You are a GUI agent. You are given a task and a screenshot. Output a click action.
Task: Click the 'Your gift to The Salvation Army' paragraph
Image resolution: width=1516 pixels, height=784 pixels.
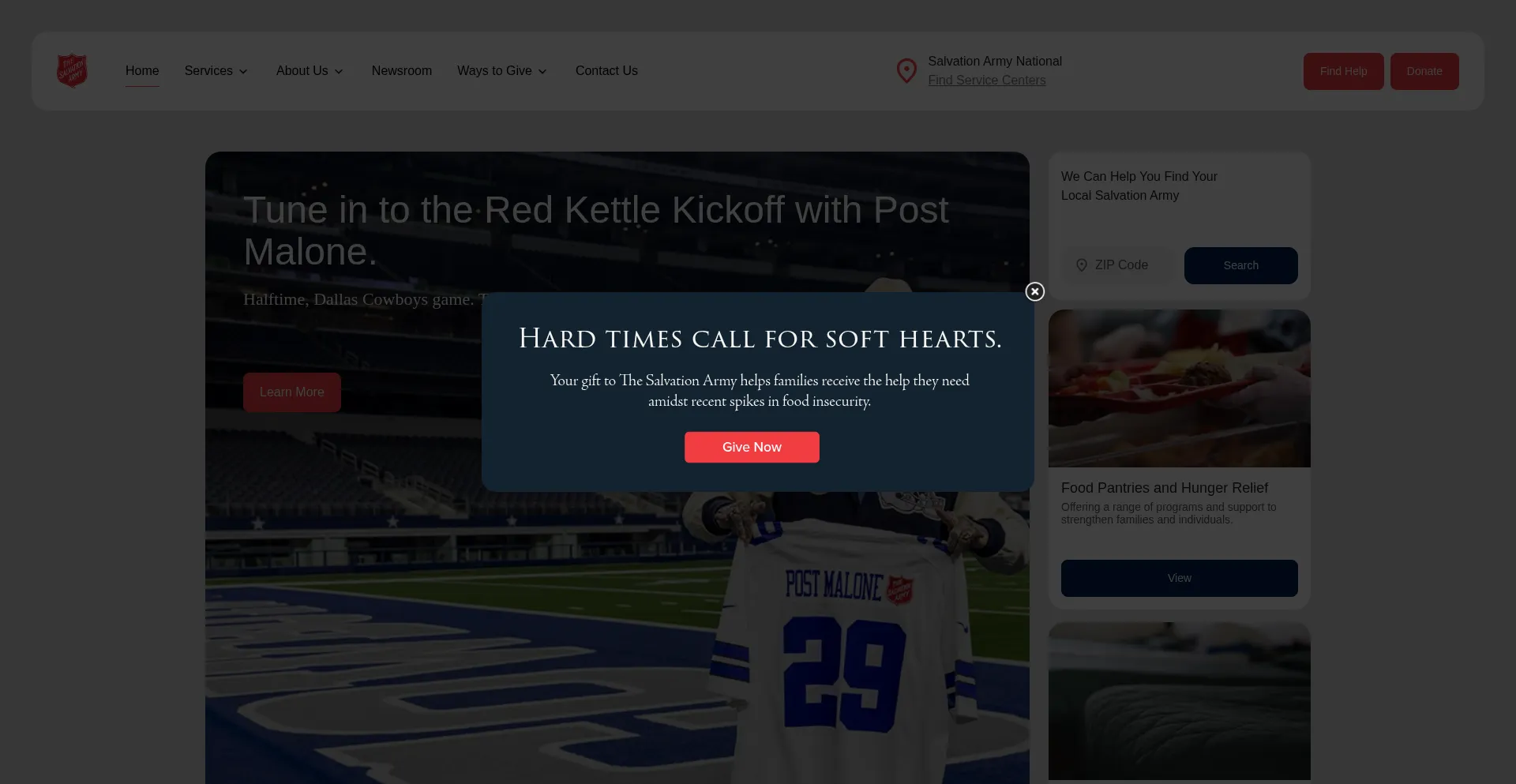pyautogui.click(x=760, y=391)
